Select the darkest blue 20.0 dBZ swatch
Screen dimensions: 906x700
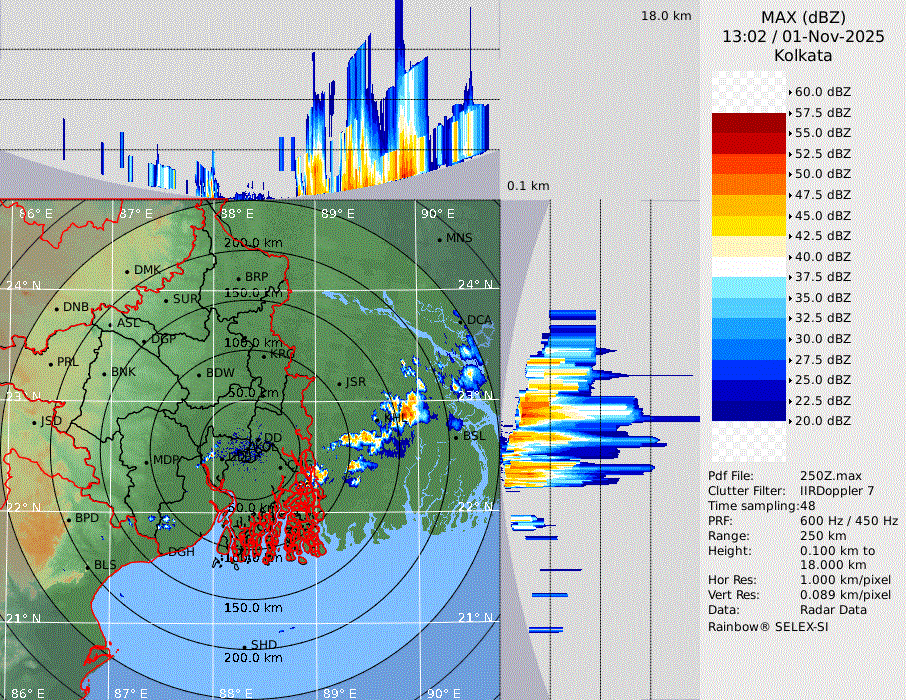pos(749,410)
